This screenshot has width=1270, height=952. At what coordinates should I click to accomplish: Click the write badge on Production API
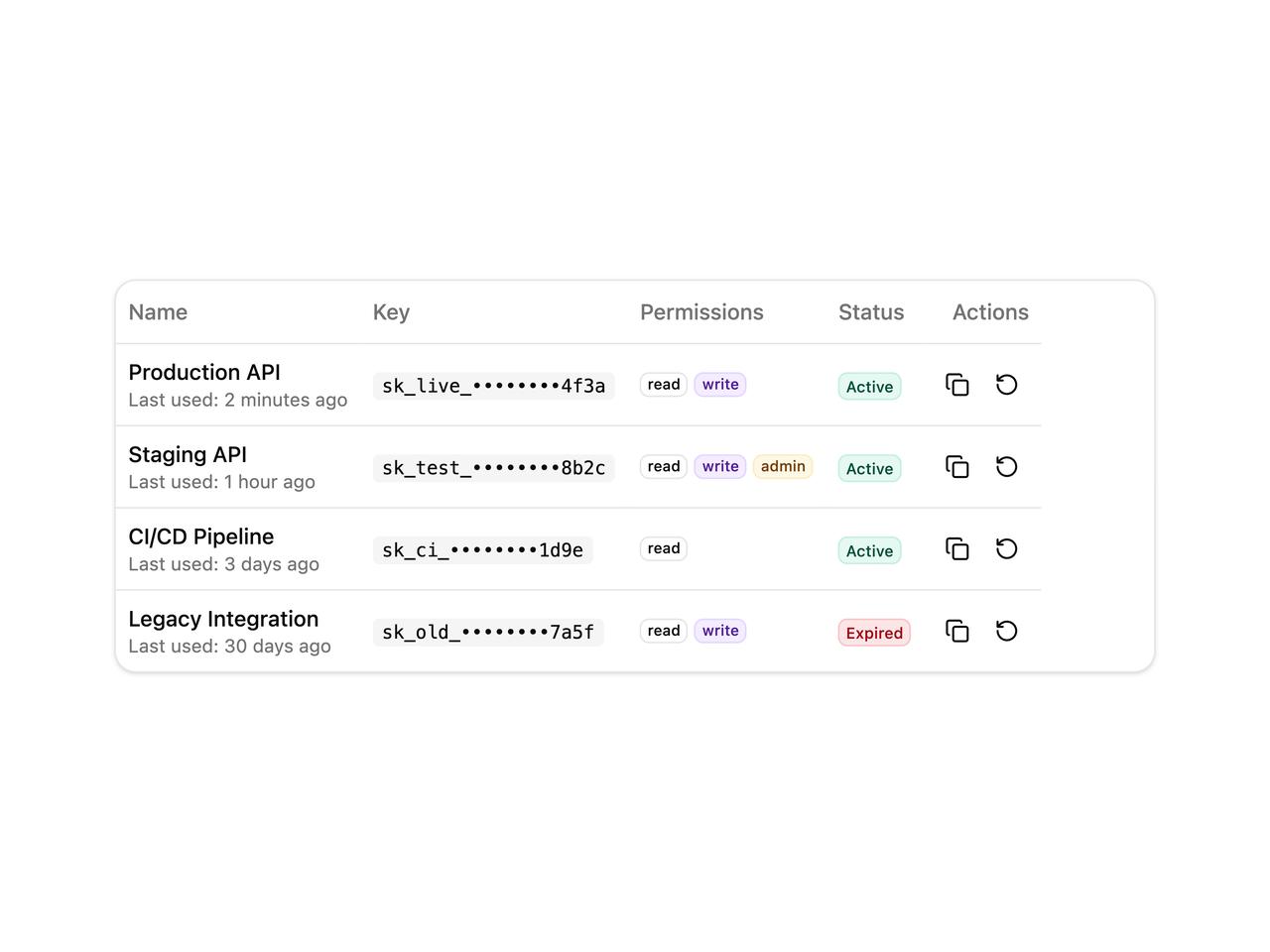720,385
